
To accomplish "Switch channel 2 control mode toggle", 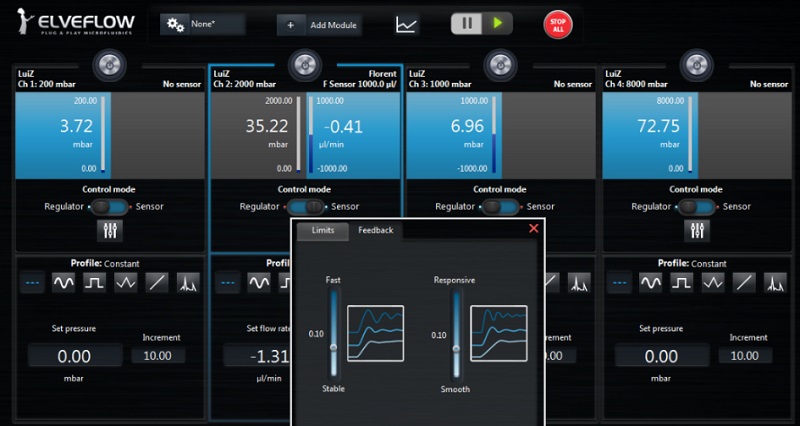I will click(x=305, y=206).
